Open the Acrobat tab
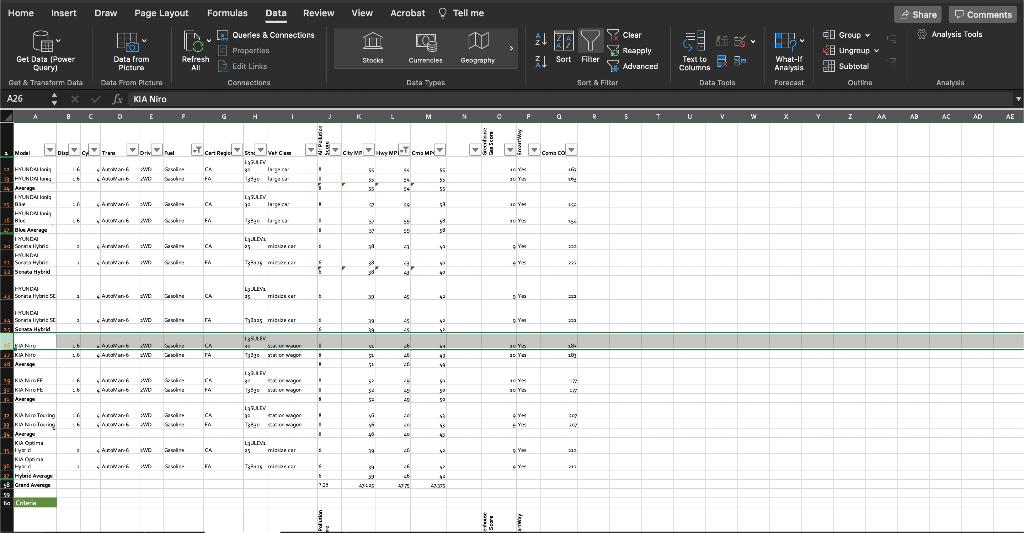This screenshot has width=1024, height=533. [x=408, y=13]
